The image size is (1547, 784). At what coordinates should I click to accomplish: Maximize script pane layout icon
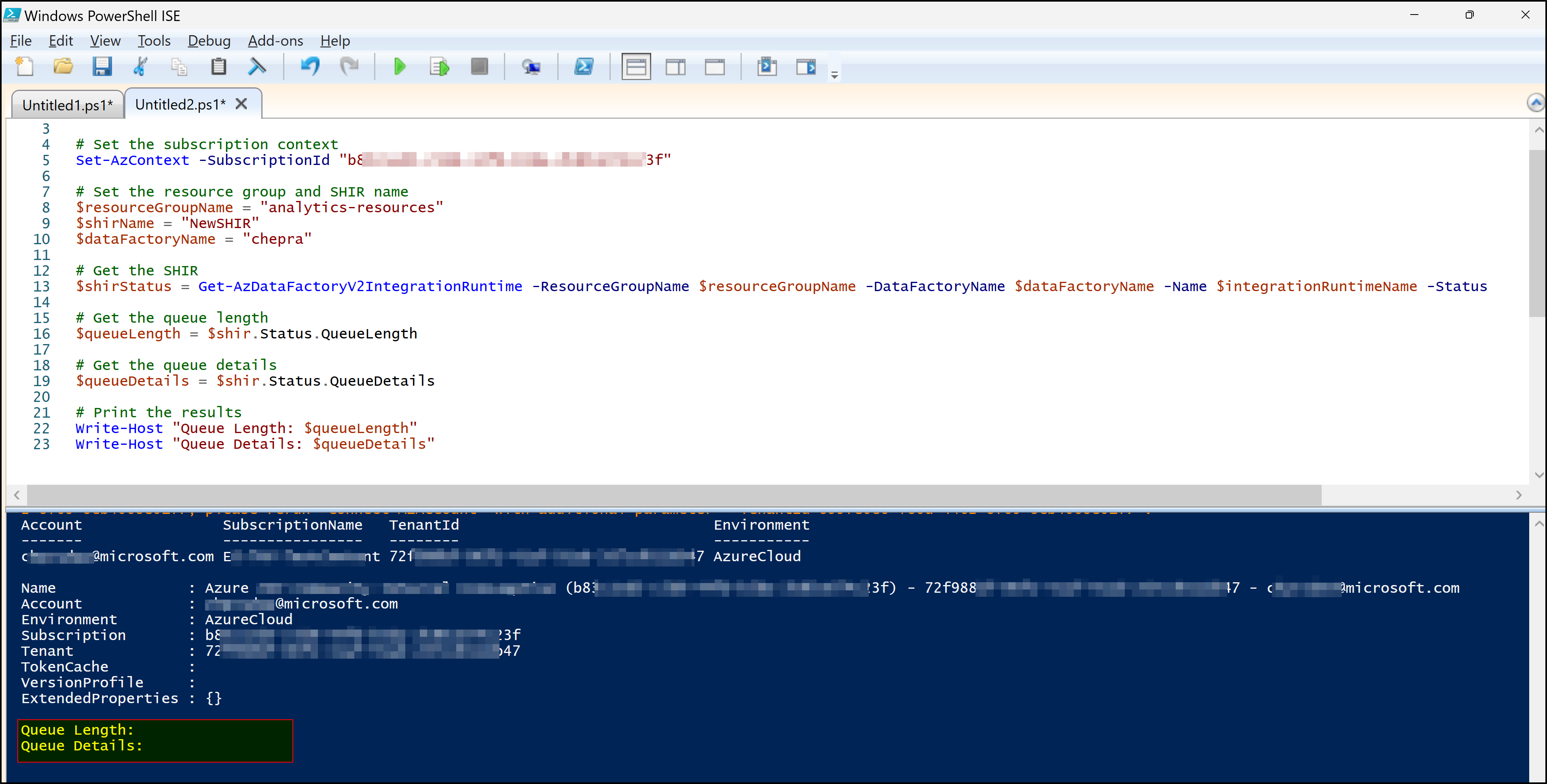[715, 66]
